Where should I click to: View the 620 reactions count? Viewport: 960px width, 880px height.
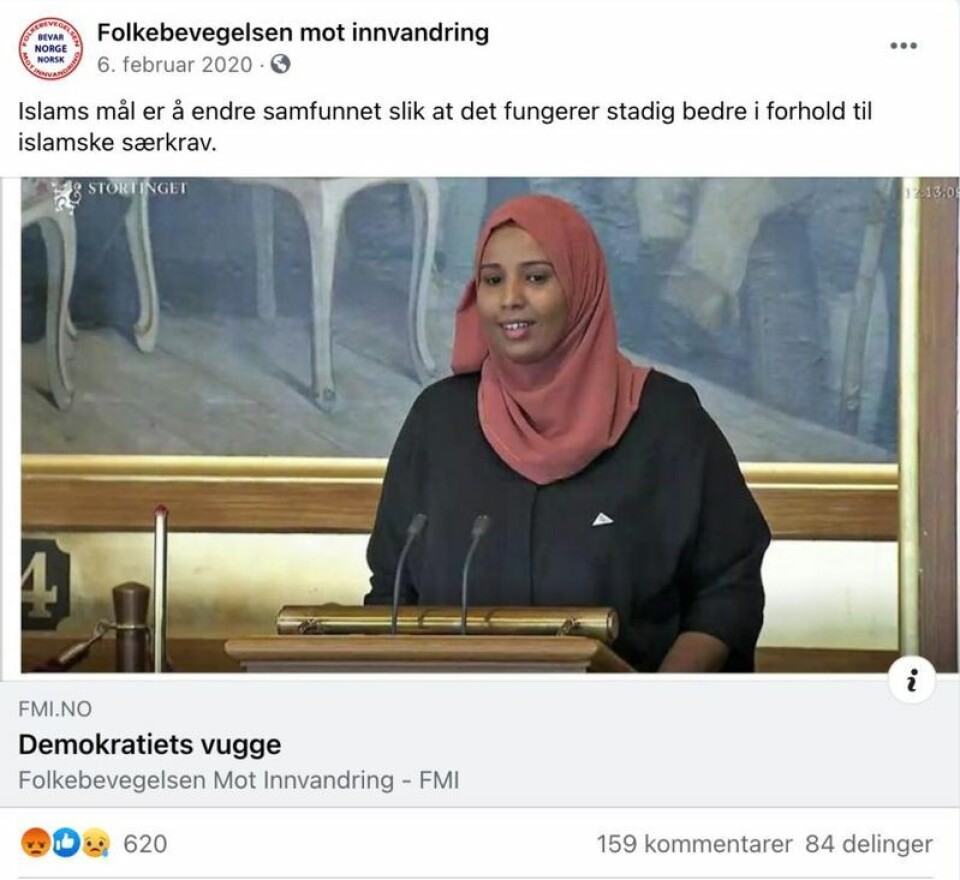(x=145, y=844)
